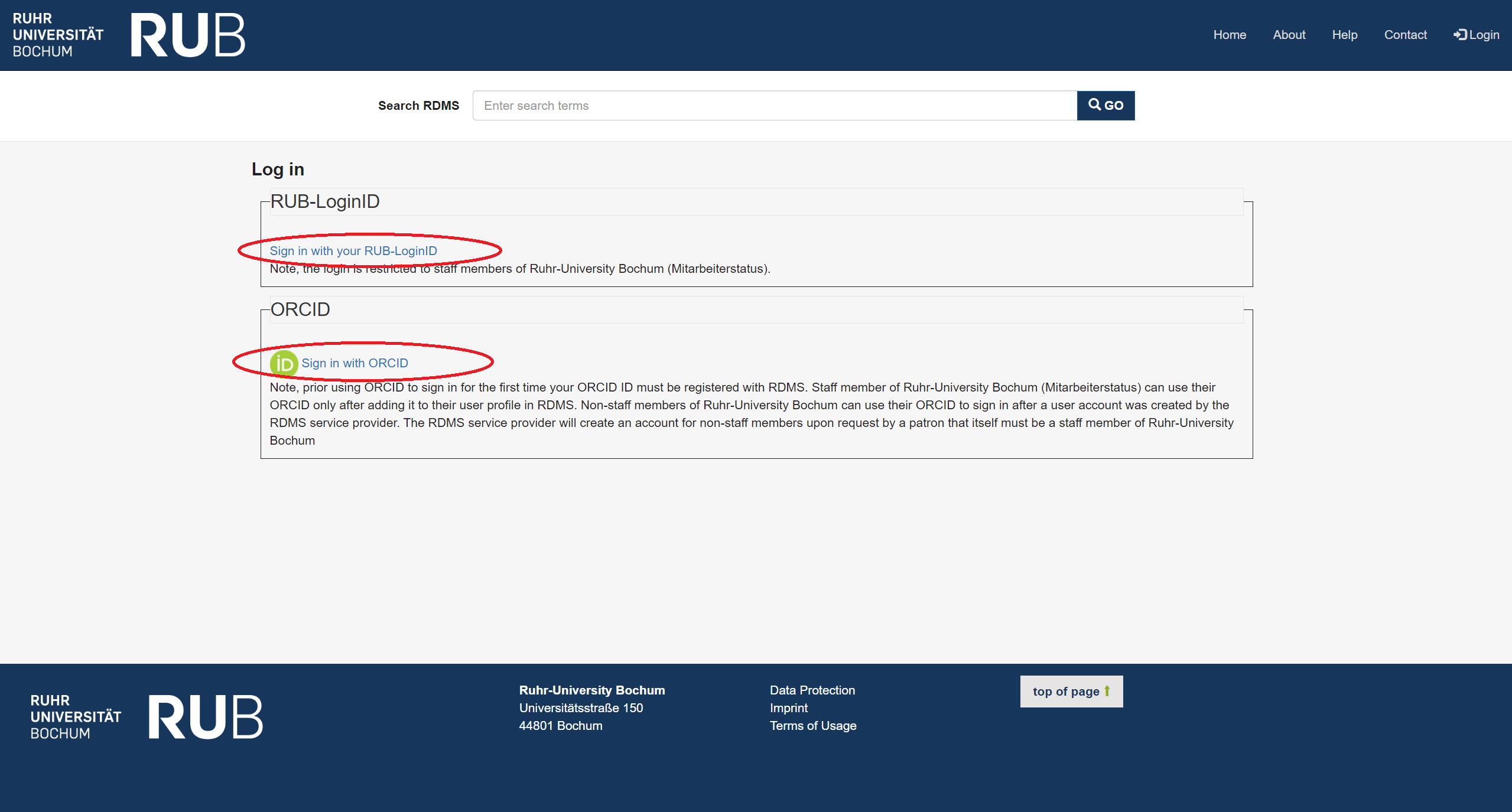Click the ORCID section title
The image size is (1512, 812).
click(x=300, y=309)
